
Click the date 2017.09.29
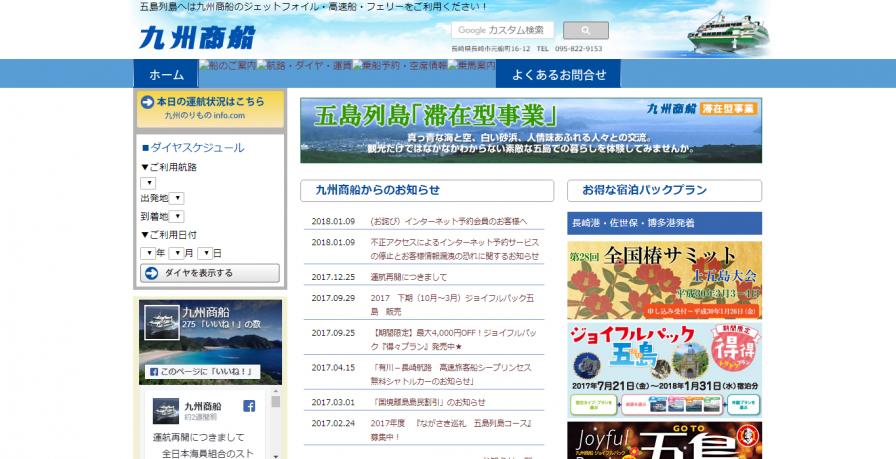333,298
